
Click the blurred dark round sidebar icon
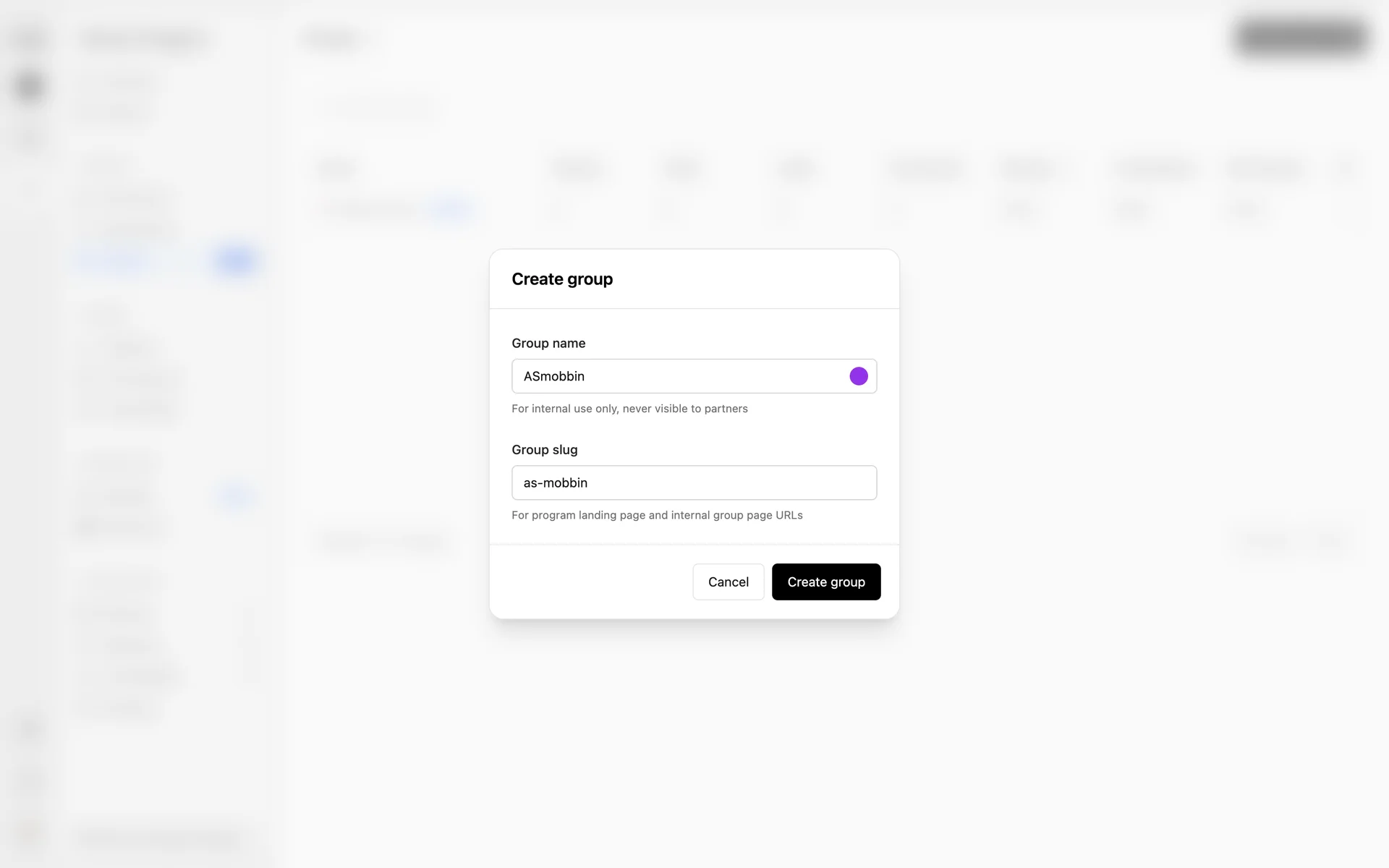point(30,87)
